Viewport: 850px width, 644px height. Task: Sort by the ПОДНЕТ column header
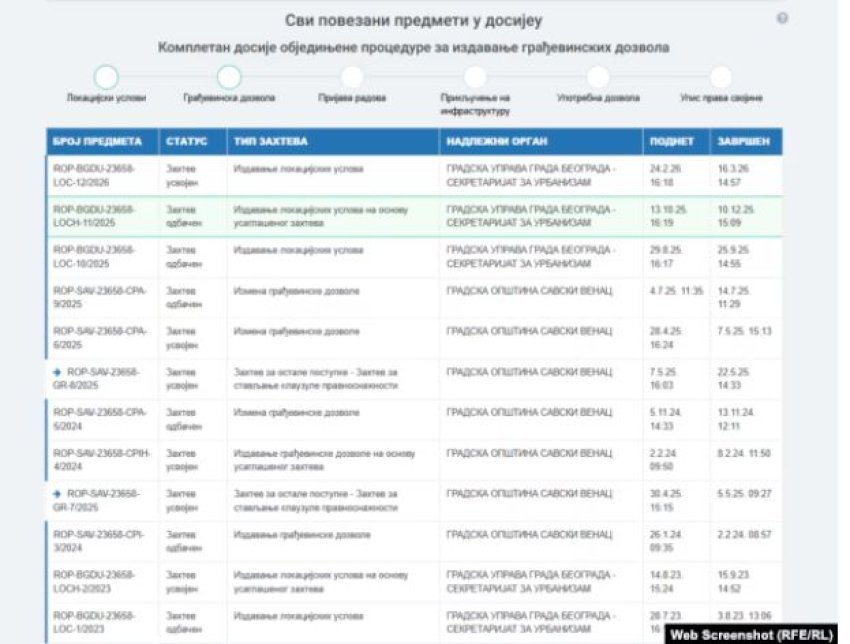click(x=671, y=142)
